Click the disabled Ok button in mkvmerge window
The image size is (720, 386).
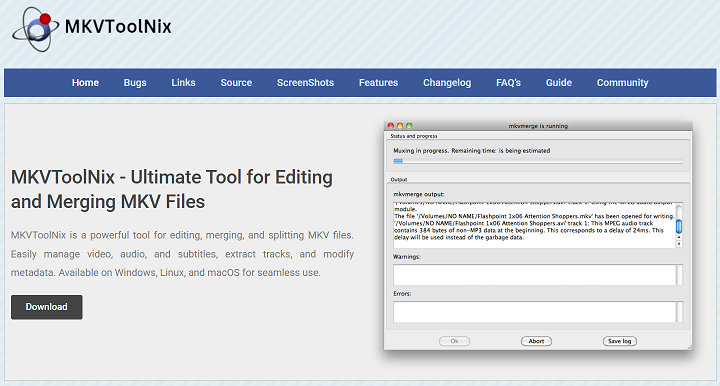454,341
